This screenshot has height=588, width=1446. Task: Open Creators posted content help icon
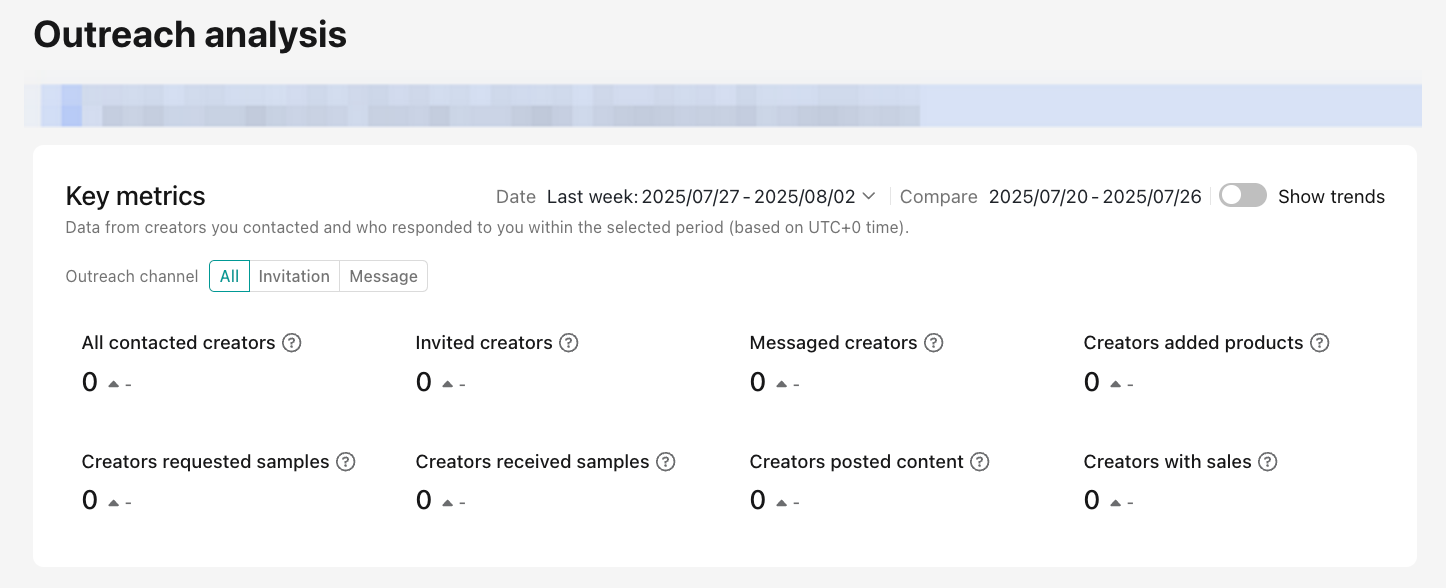coord(980,462)
